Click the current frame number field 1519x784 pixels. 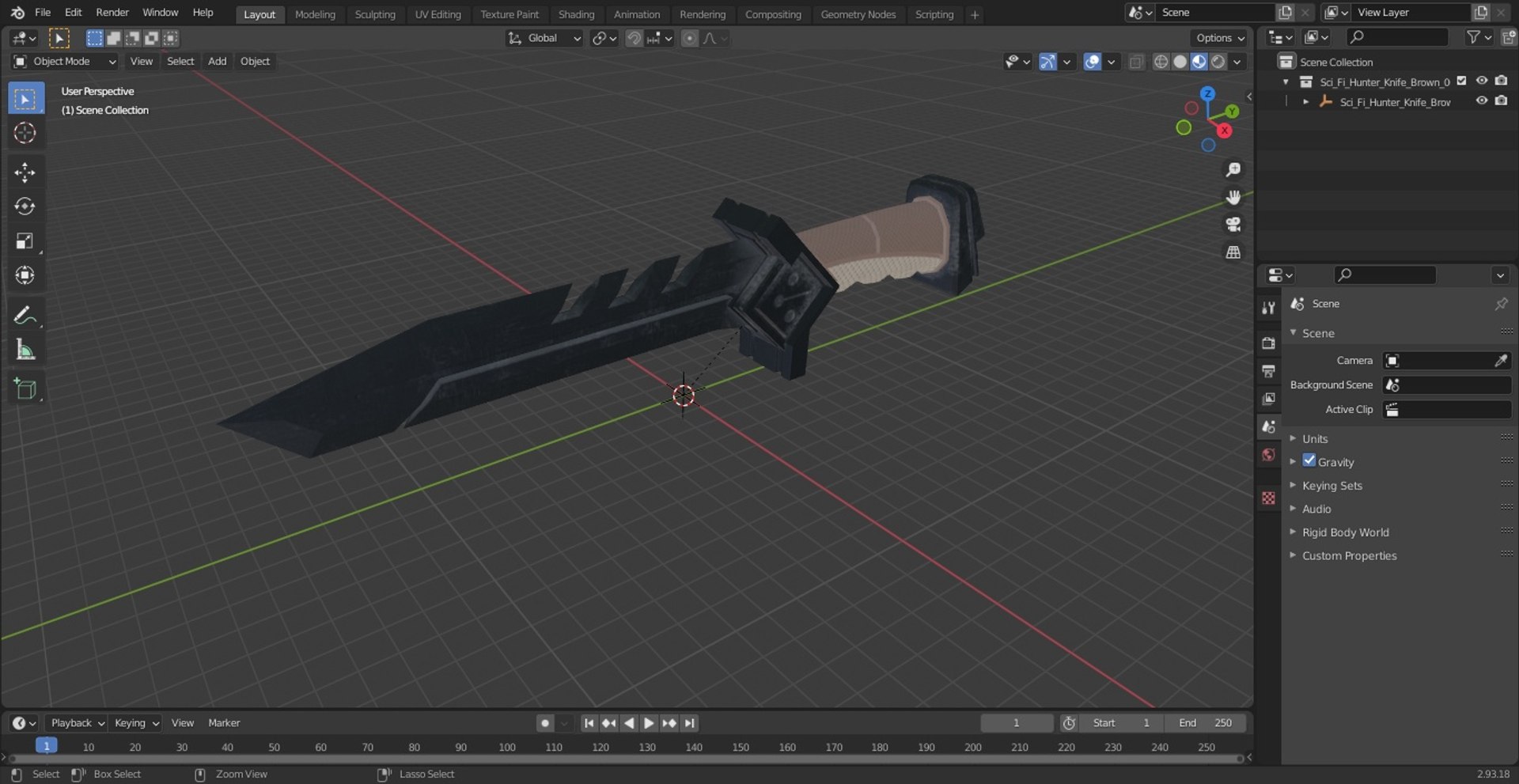click(1017, 723)
